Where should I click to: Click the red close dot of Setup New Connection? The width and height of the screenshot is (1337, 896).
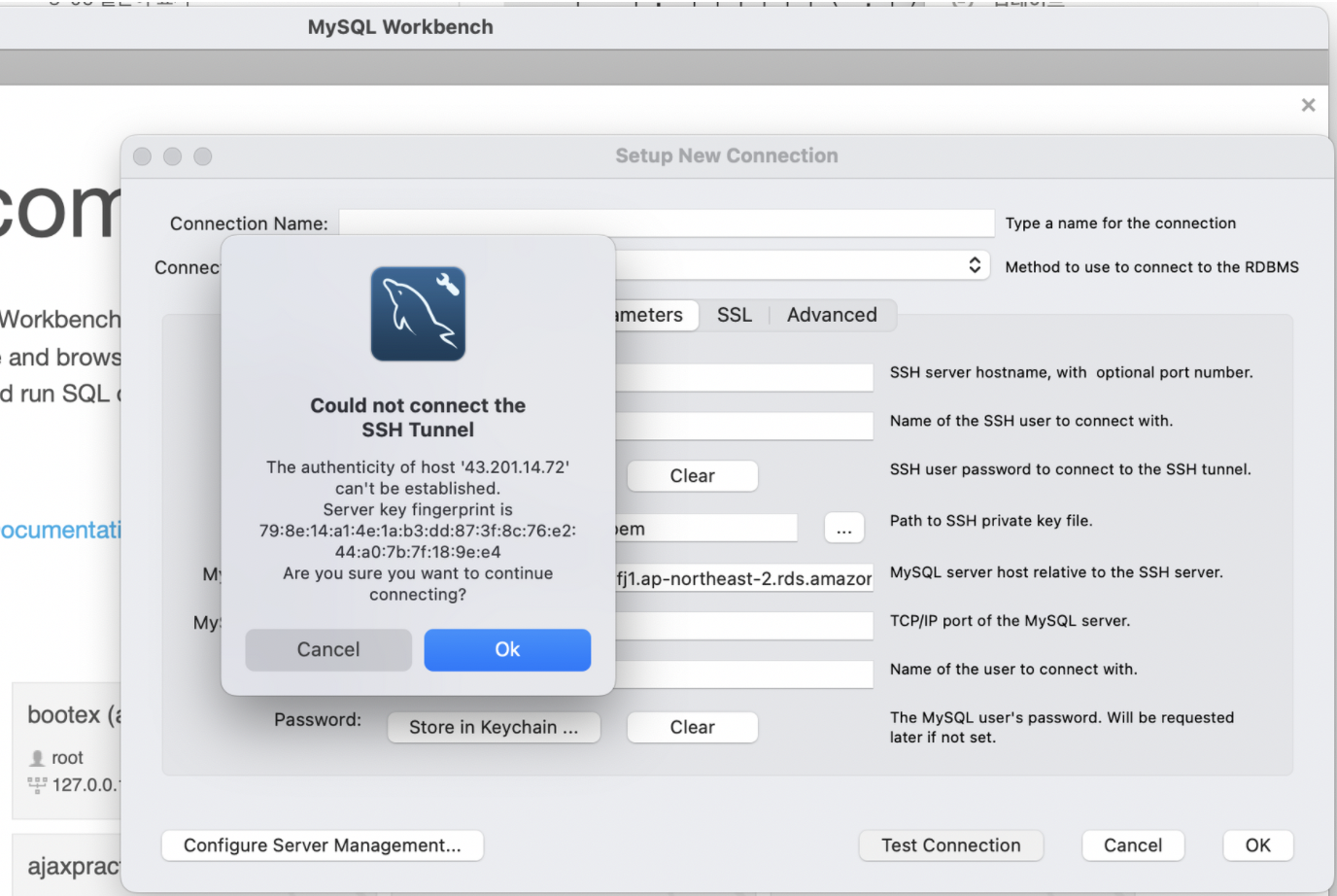[x=142, y=156]
